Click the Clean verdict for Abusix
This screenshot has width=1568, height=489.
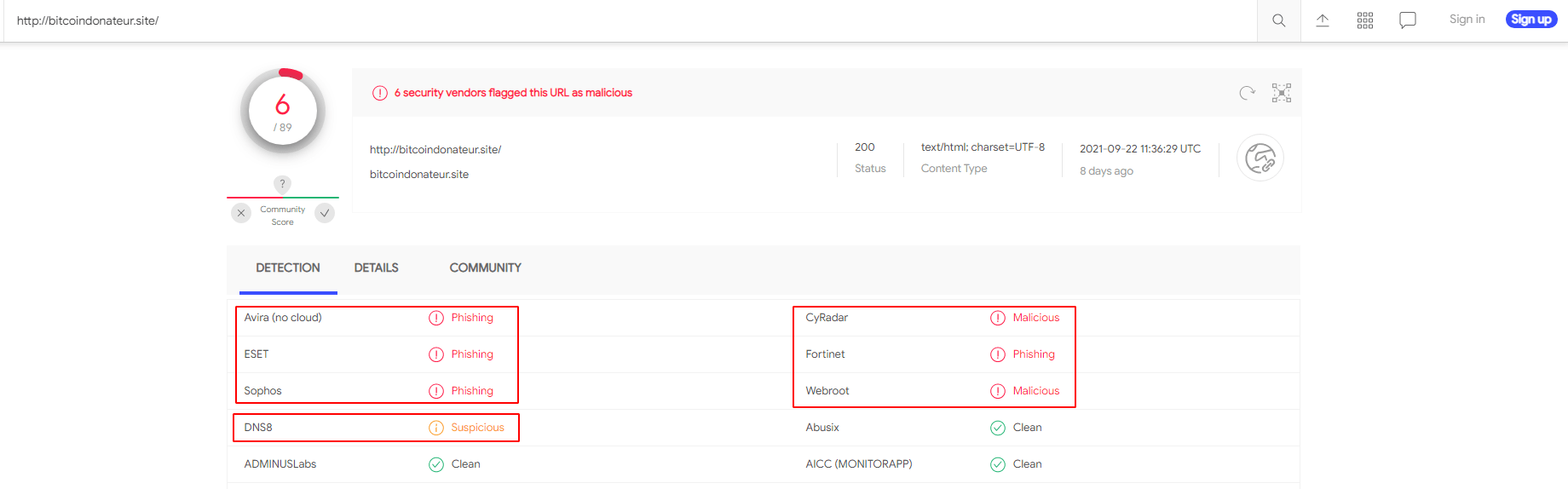1027,428
